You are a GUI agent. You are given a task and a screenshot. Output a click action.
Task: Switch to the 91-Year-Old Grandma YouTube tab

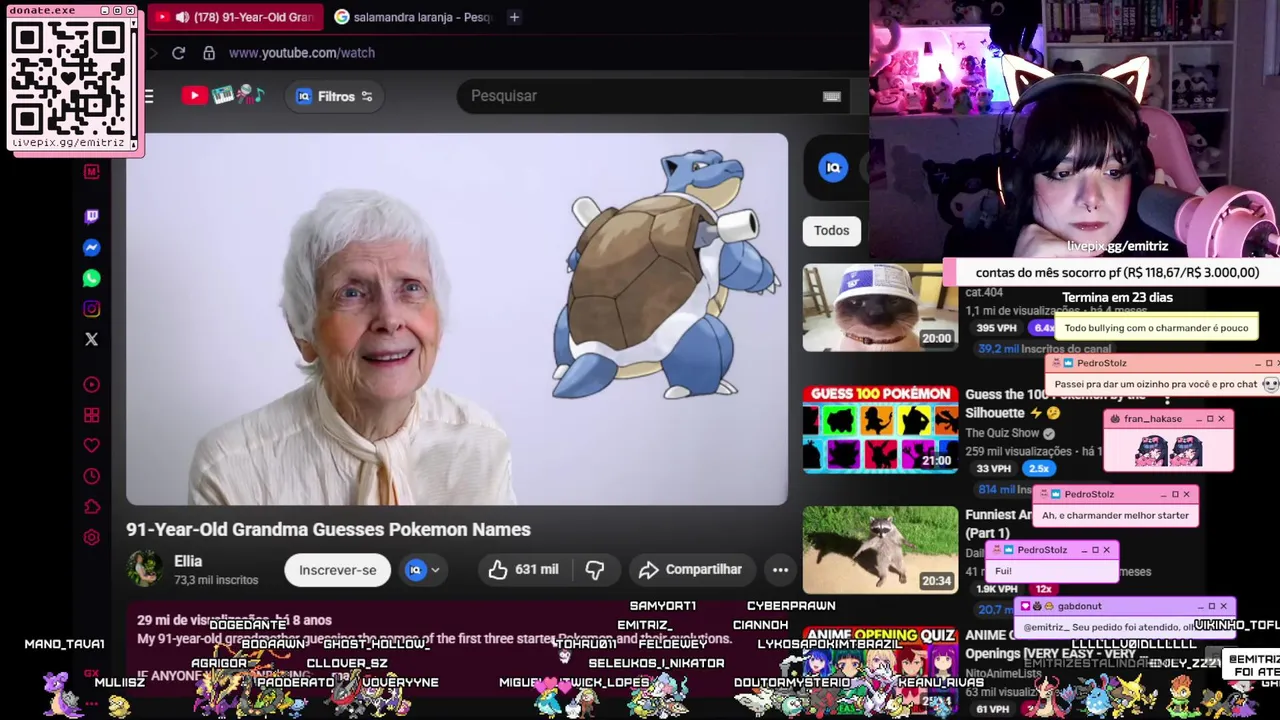click(237, 17)
